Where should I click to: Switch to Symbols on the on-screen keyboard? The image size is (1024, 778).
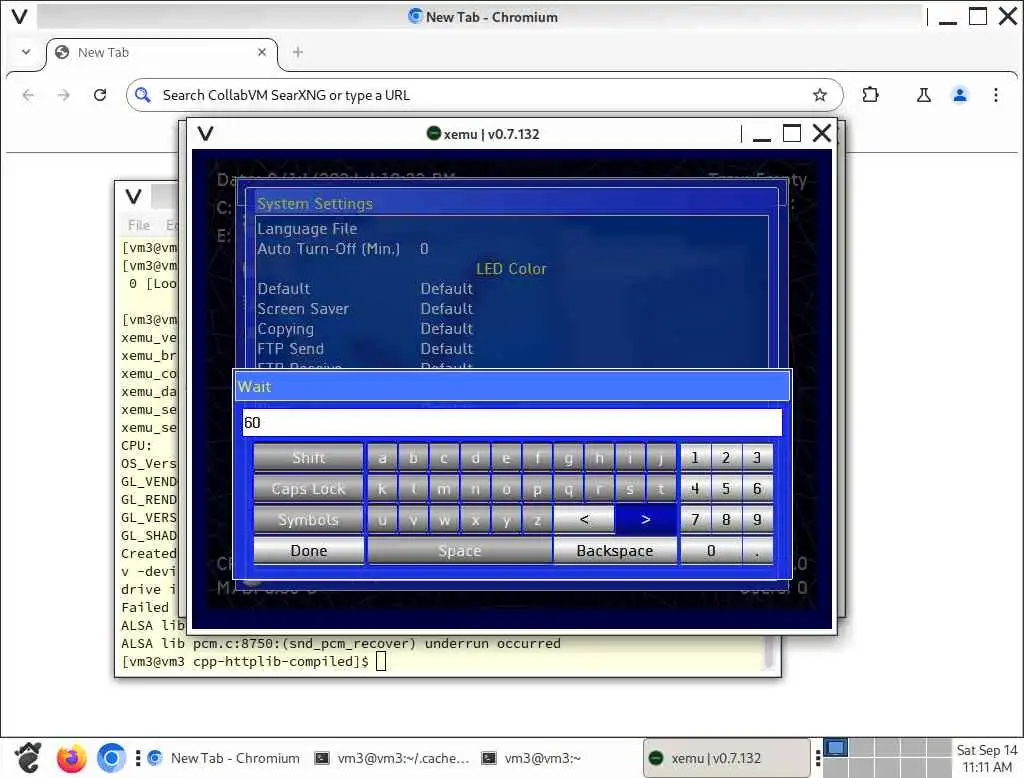click(308, 520)
